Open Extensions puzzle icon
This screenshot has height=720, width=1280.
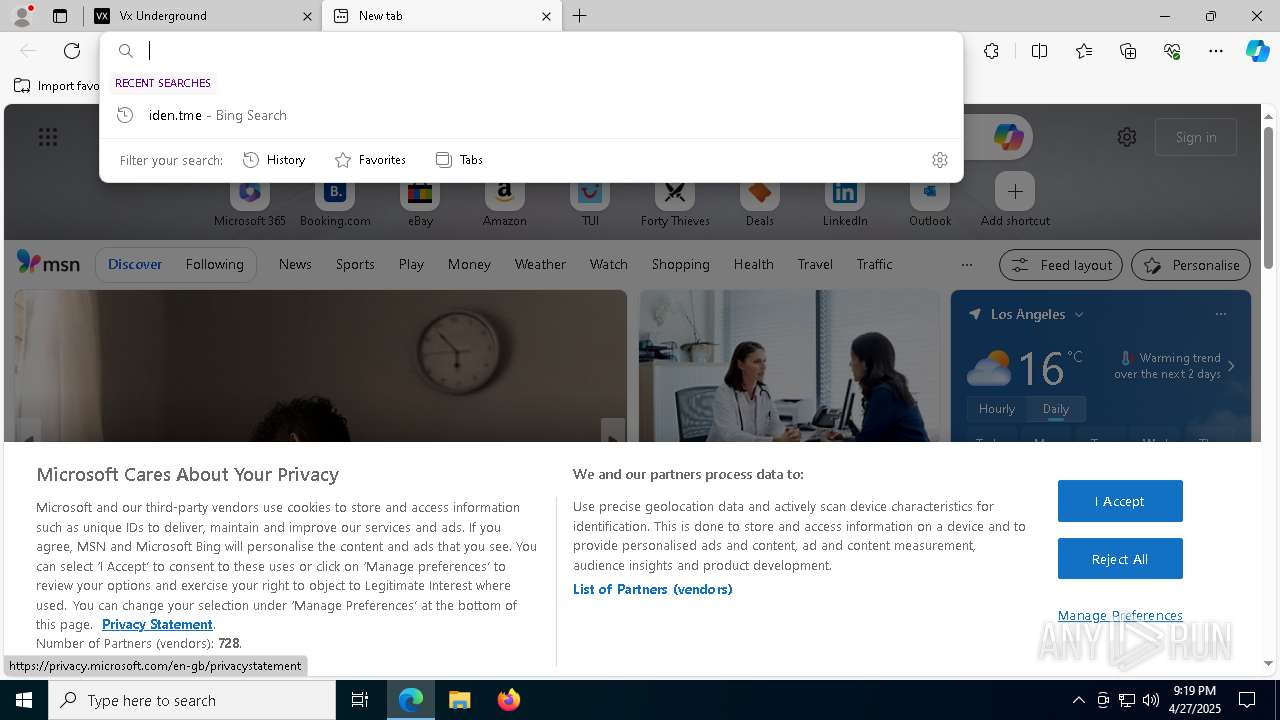coord(991,51)
